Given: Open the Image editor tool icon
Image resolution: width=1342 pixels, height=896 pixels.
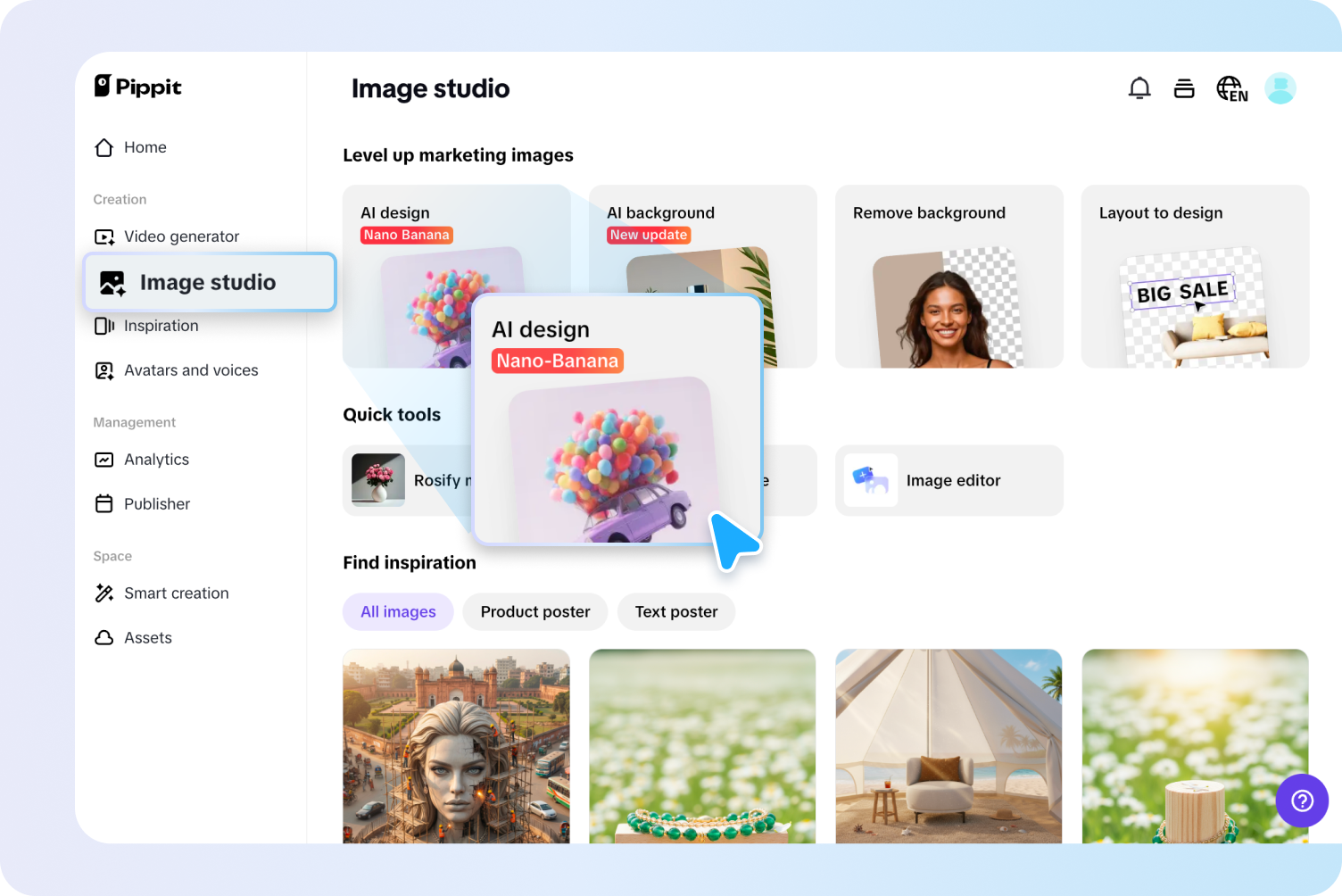Looking at the screenshot, I should point(870,480).
